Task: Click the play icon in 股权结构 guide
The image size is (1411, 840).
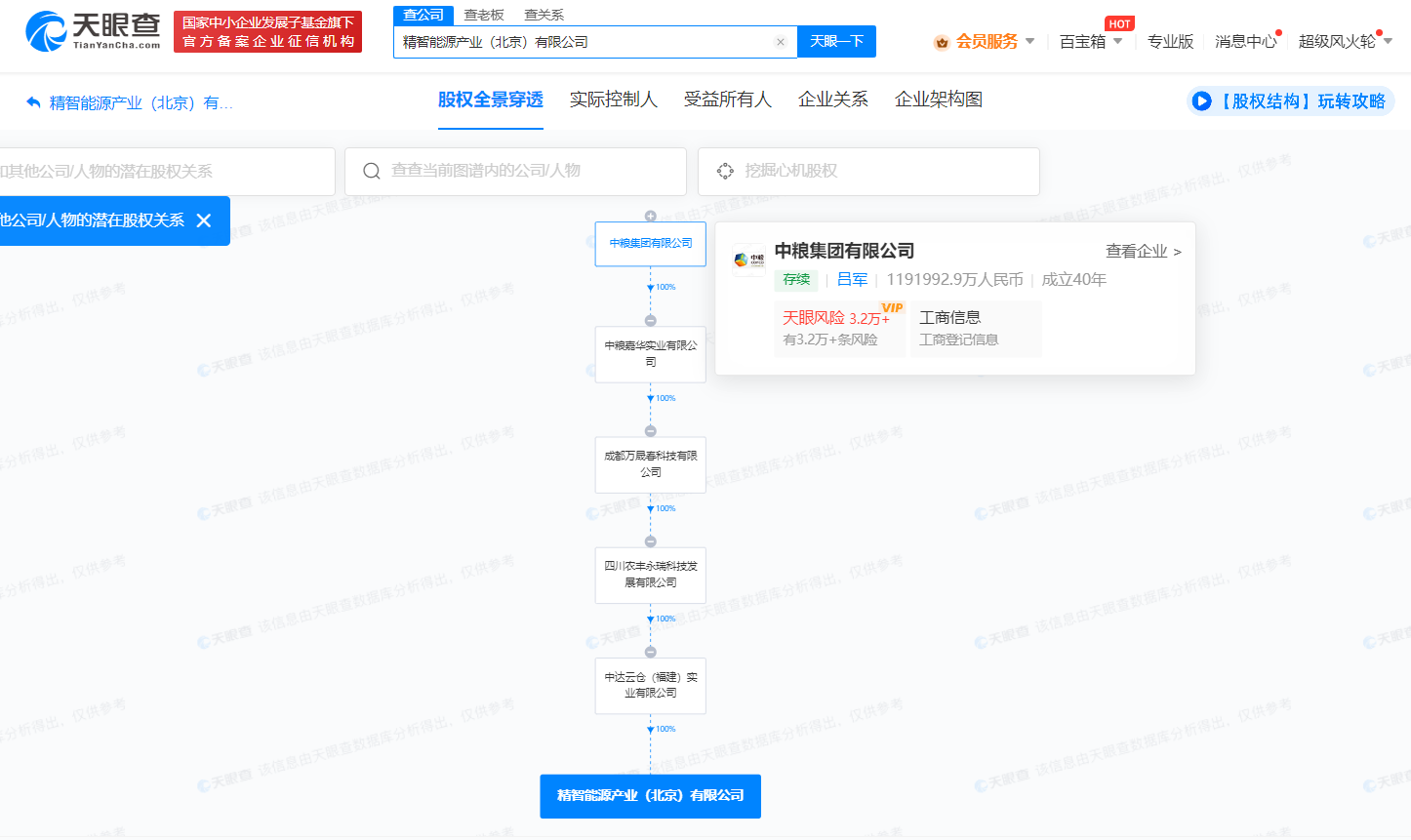Action: 1202,101
